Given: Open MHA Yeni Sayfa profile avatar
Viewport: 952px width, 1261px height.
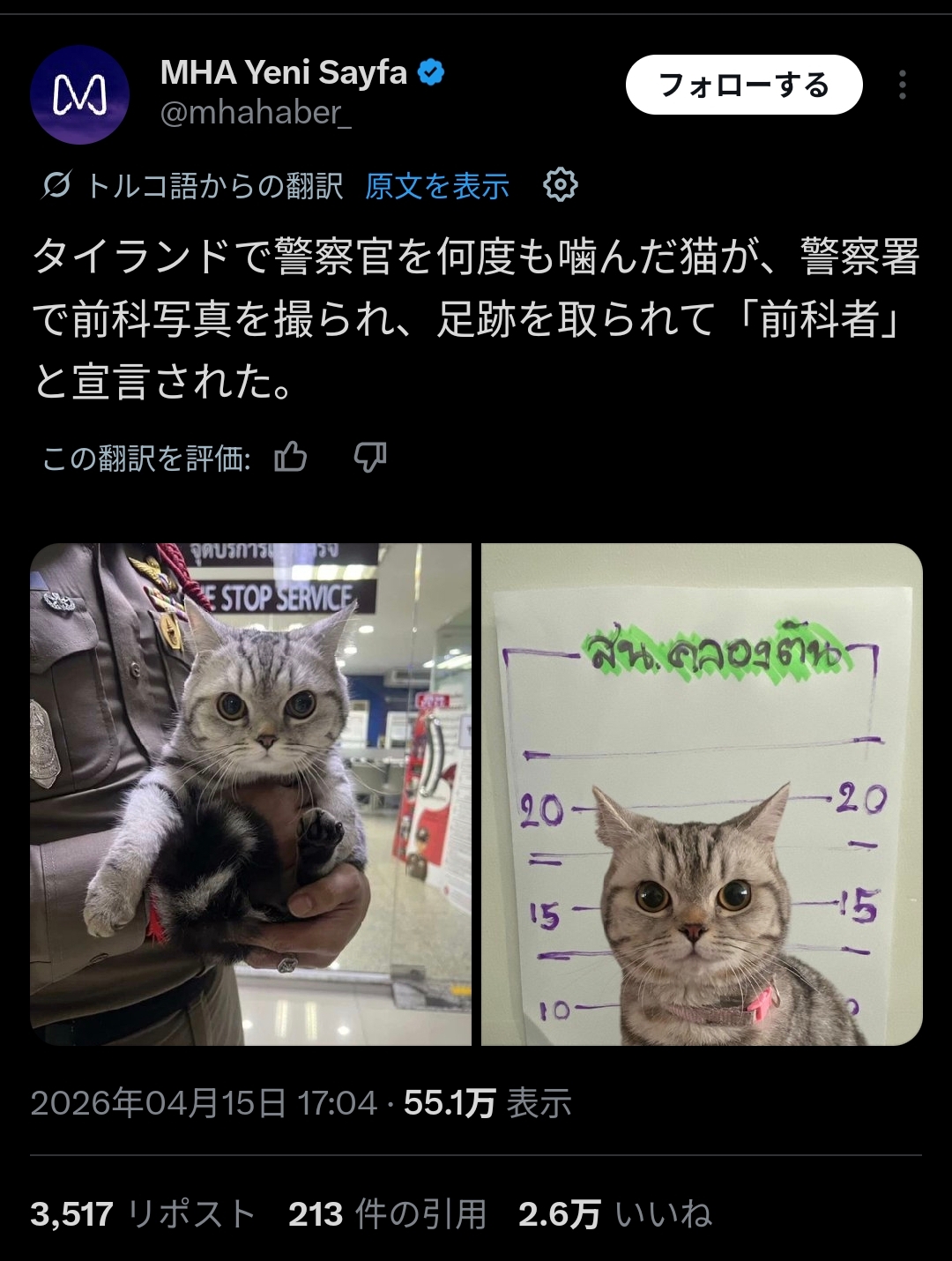Looking at the screenshot, I should (80, 94).
